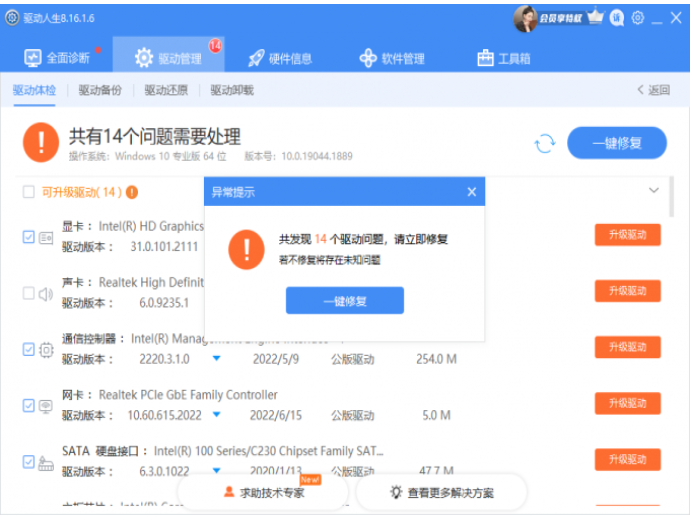Click the 通信控制器 chip icon
Viewport: 693px width, 520px height.
46,350
